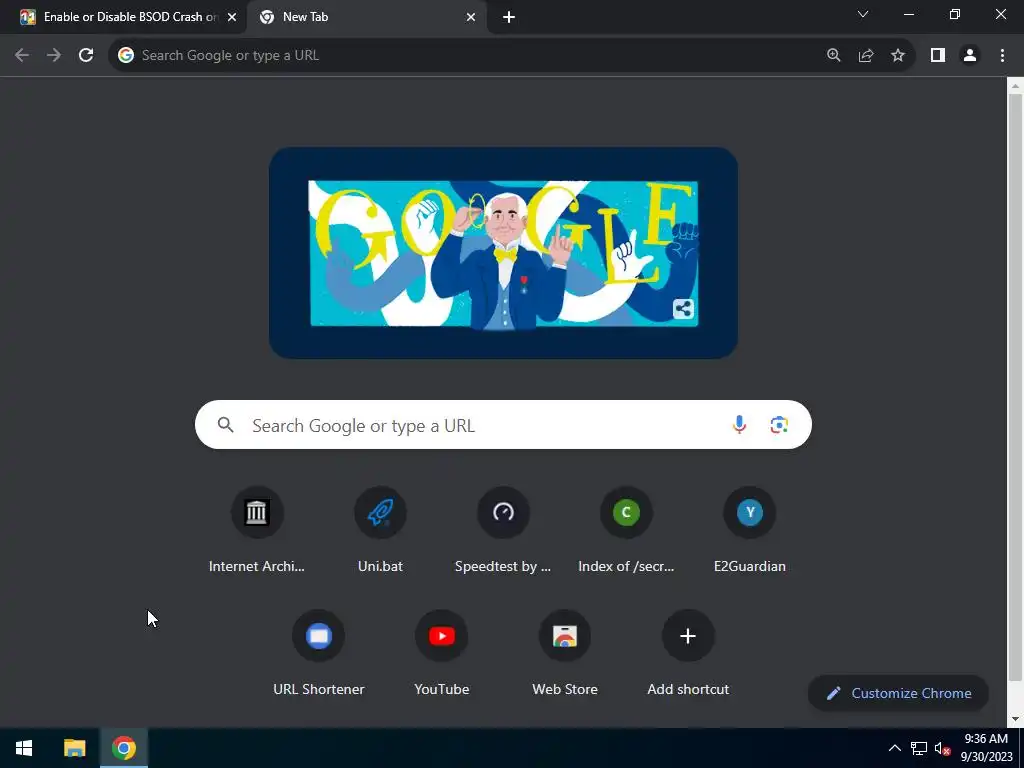The height and width of the screenshot is (768, 1024).
Task: Open the Speedtest shortcut
Action: 503,530
